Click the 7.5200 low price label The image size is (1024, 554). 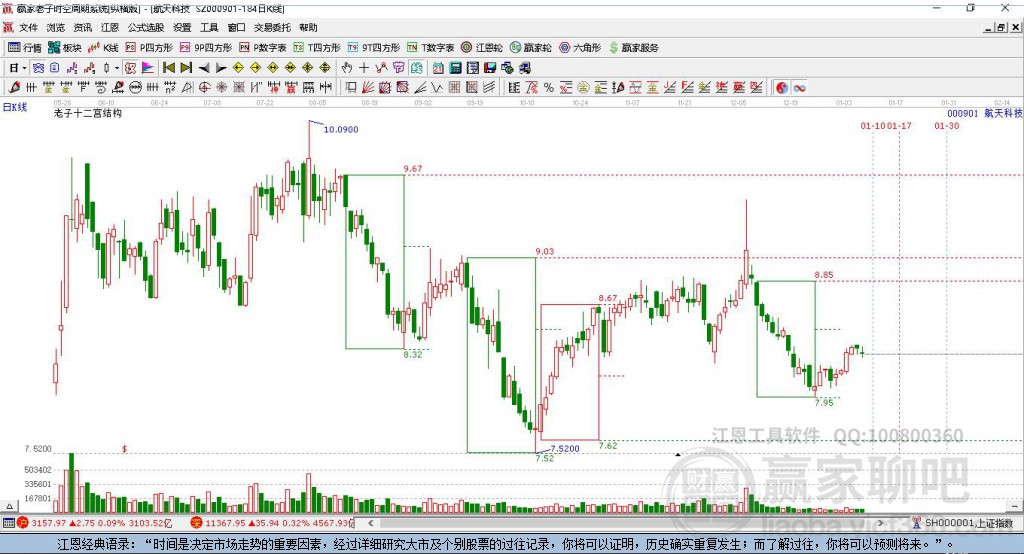[565, 449]
